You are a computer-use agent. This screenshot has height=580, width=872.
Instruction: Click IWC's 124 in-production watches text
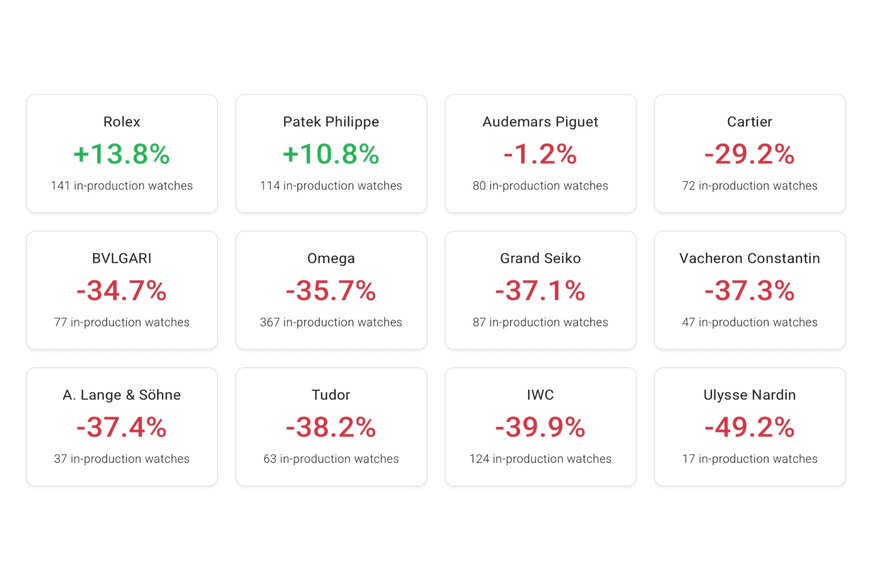(540, 459)
